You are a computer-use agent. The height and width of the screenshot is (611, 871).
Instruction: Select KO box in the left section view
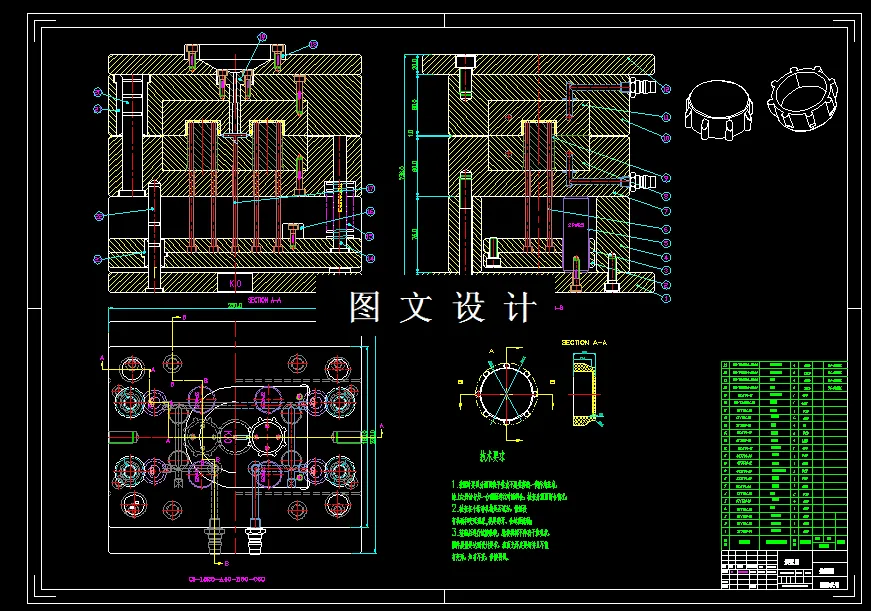tap(235, 283)
